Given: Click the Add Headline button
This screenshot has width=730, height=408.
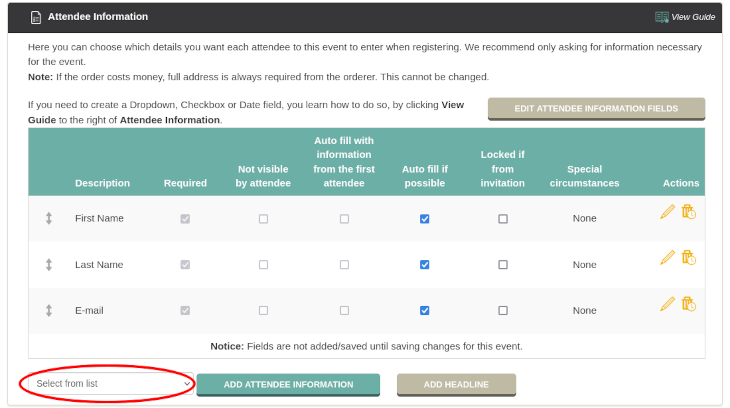Looking at the screenshot, I should pyautogui.click(x=456, y=385).
